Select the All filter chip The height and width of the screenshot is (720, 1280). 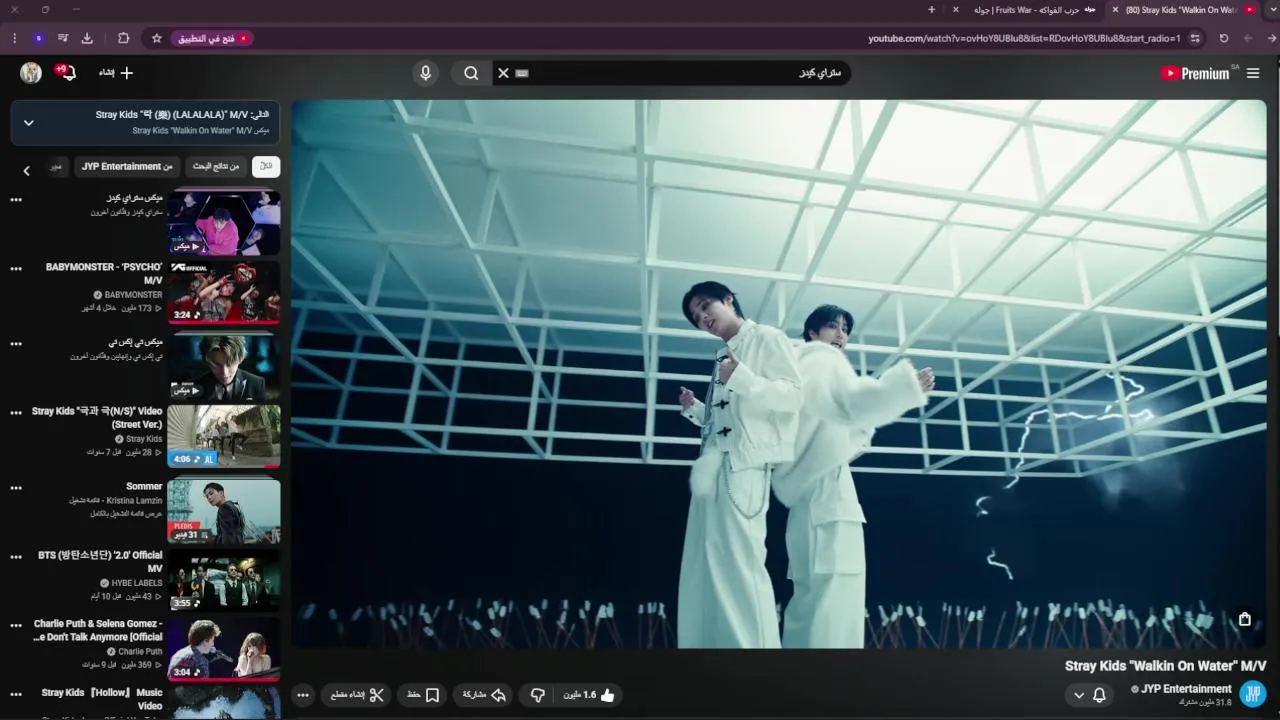tap(265, 167)
